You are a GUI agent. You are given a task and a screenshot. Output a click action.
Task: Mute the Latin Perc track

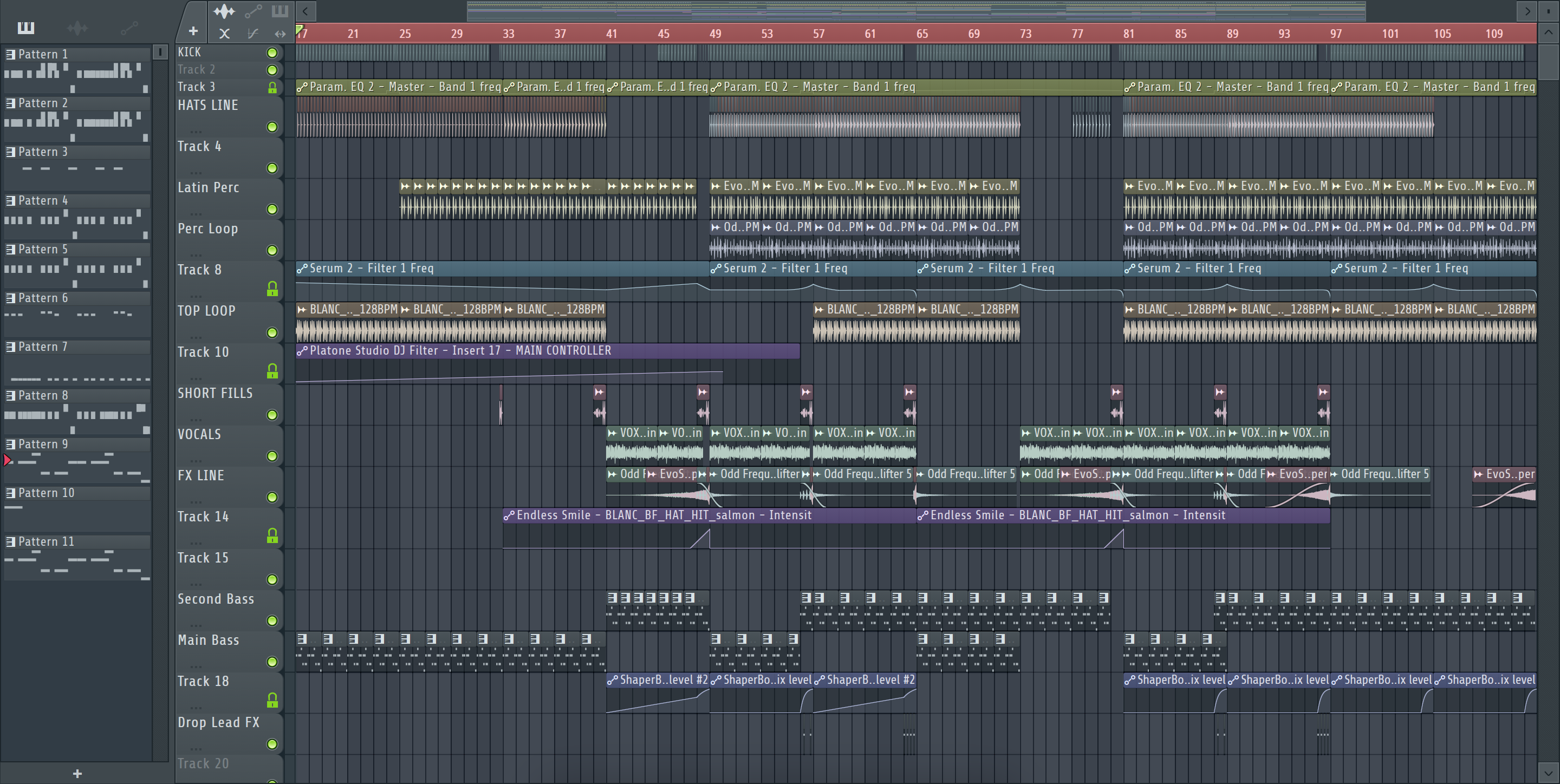272,210
